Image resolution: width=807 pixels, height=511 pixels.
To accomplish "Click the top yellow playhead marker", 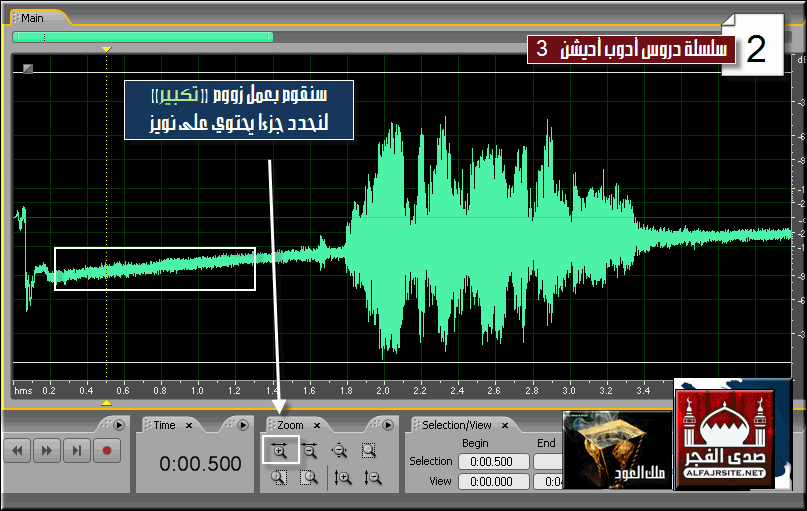I will pos(107,49).
